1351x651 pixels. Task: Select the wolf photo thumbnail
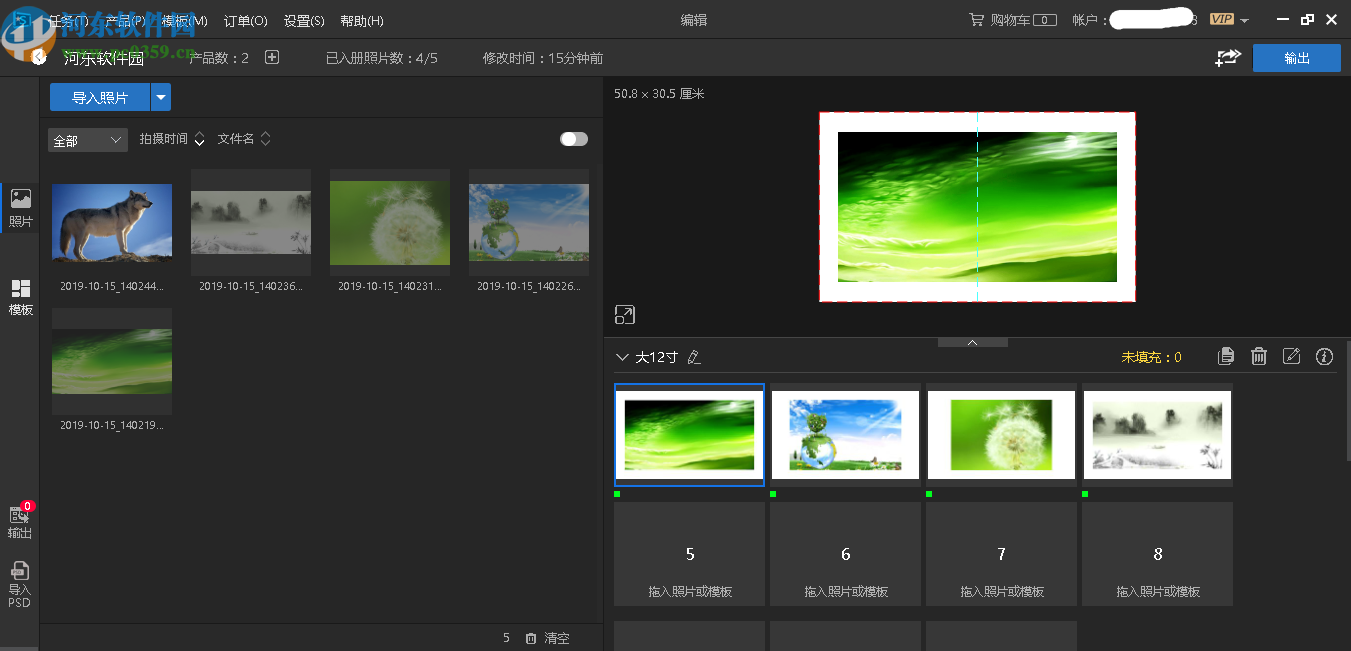pos(111,222)
